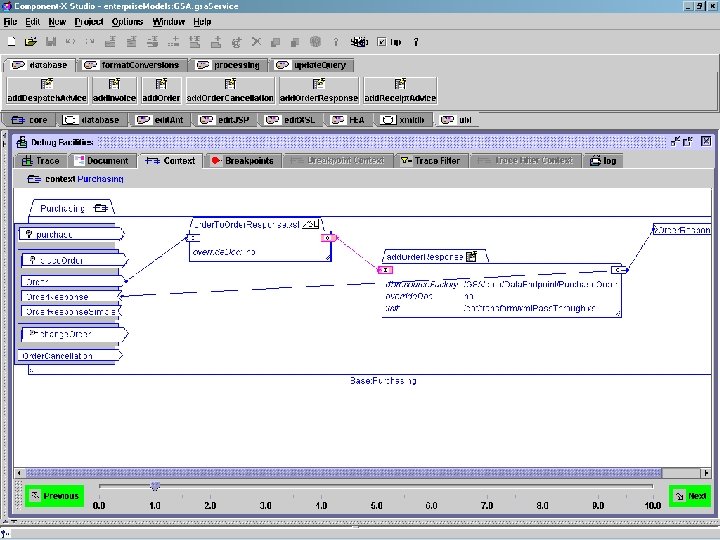
Task: Click the scrollbar left arrow under the diagram
Action: (x=19, y=472)
